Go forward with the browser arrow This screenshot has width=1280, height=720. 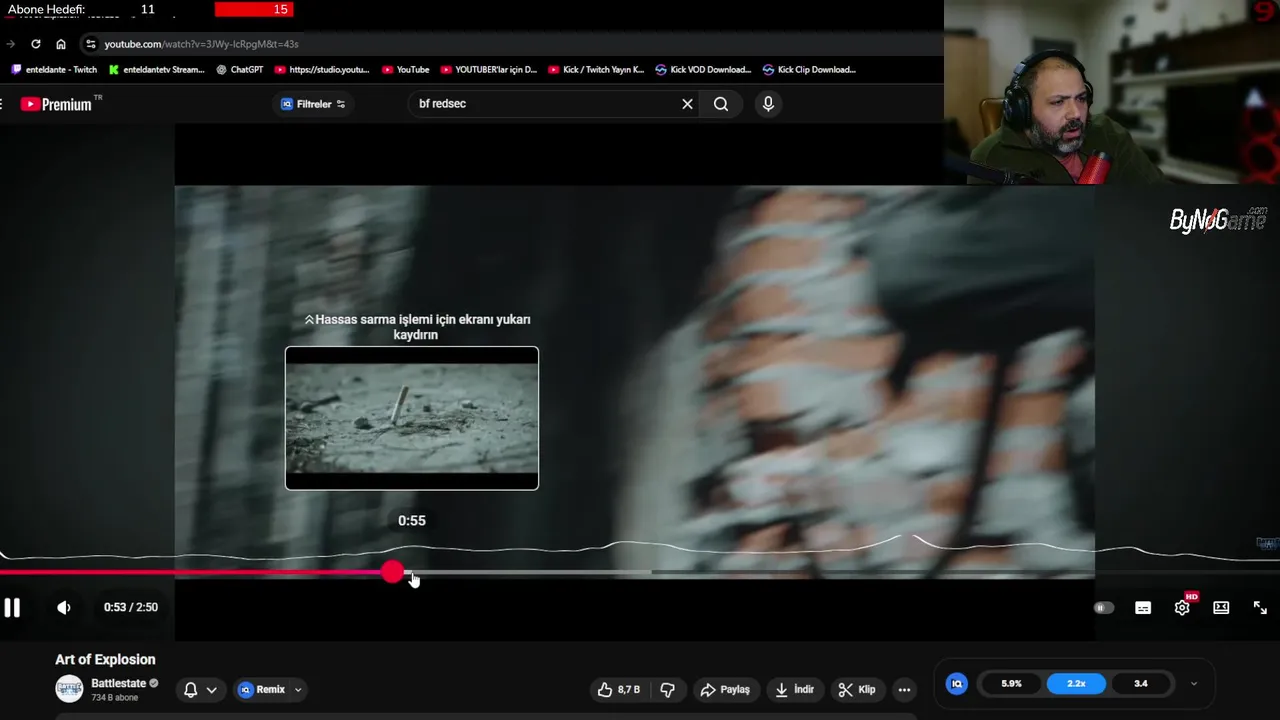(10, 44)
